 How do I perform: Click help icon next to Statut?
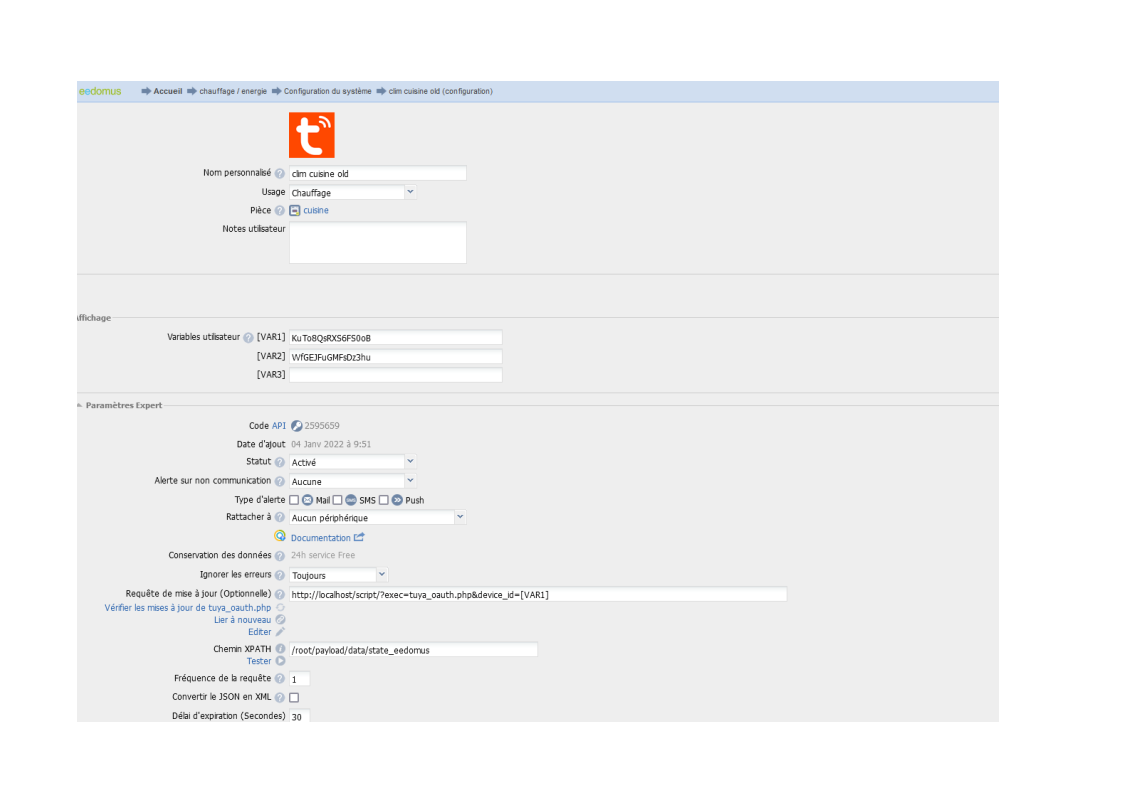[x=280, y=462]
